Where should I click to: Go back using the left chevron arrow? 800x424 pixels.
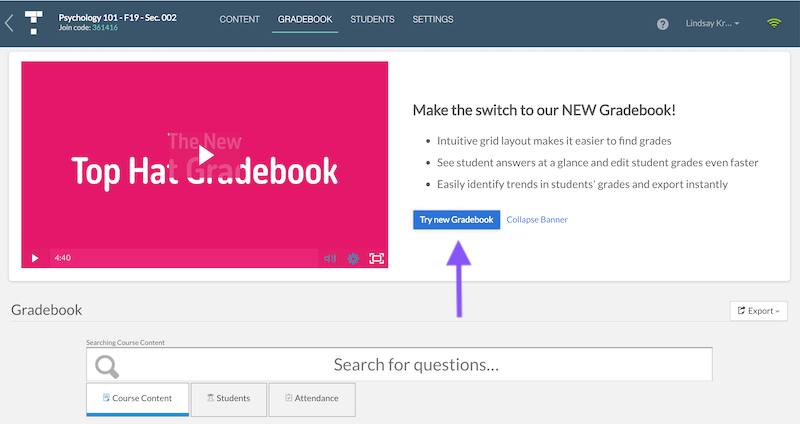point(9,23)
